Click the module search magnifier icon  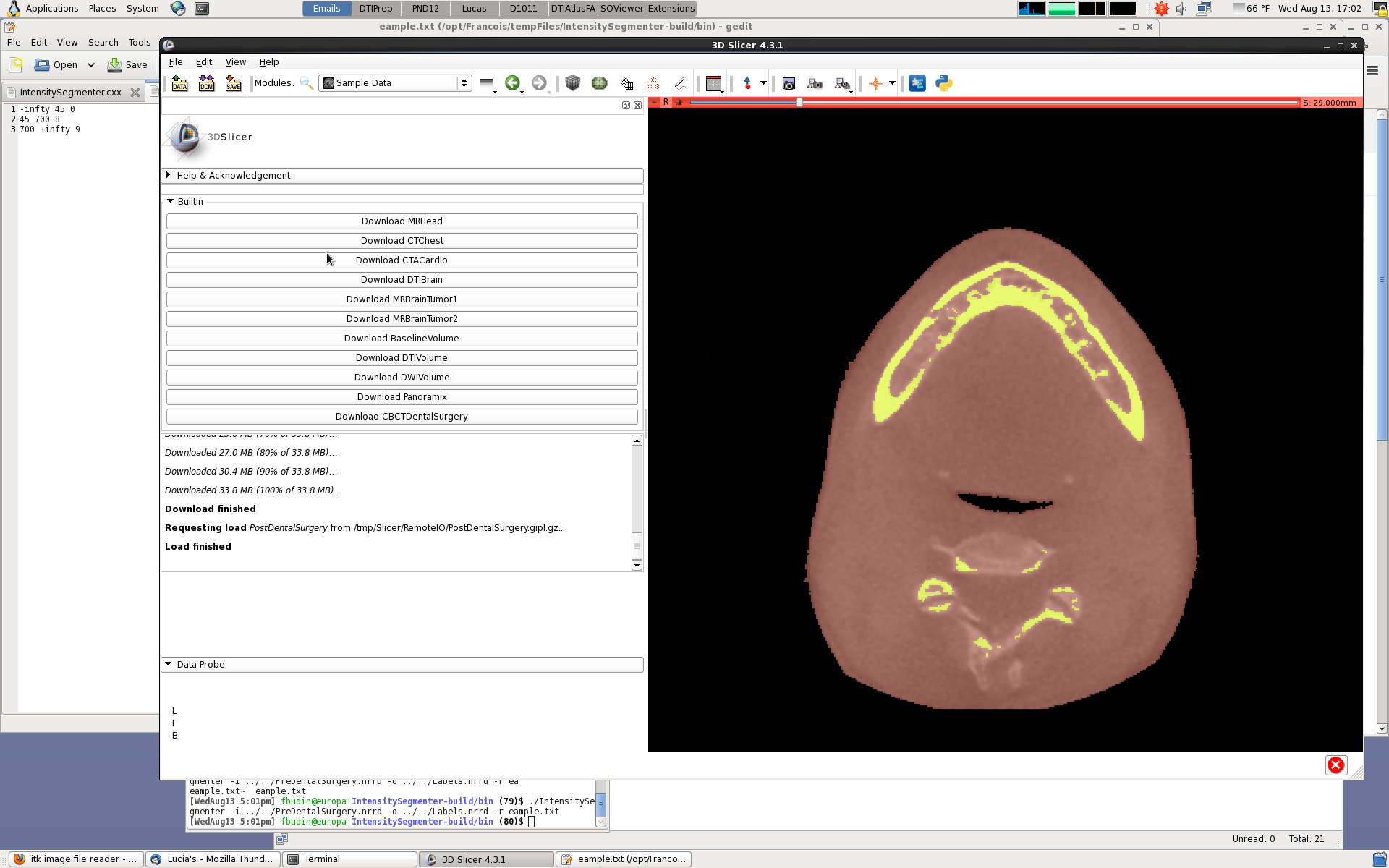307,83
